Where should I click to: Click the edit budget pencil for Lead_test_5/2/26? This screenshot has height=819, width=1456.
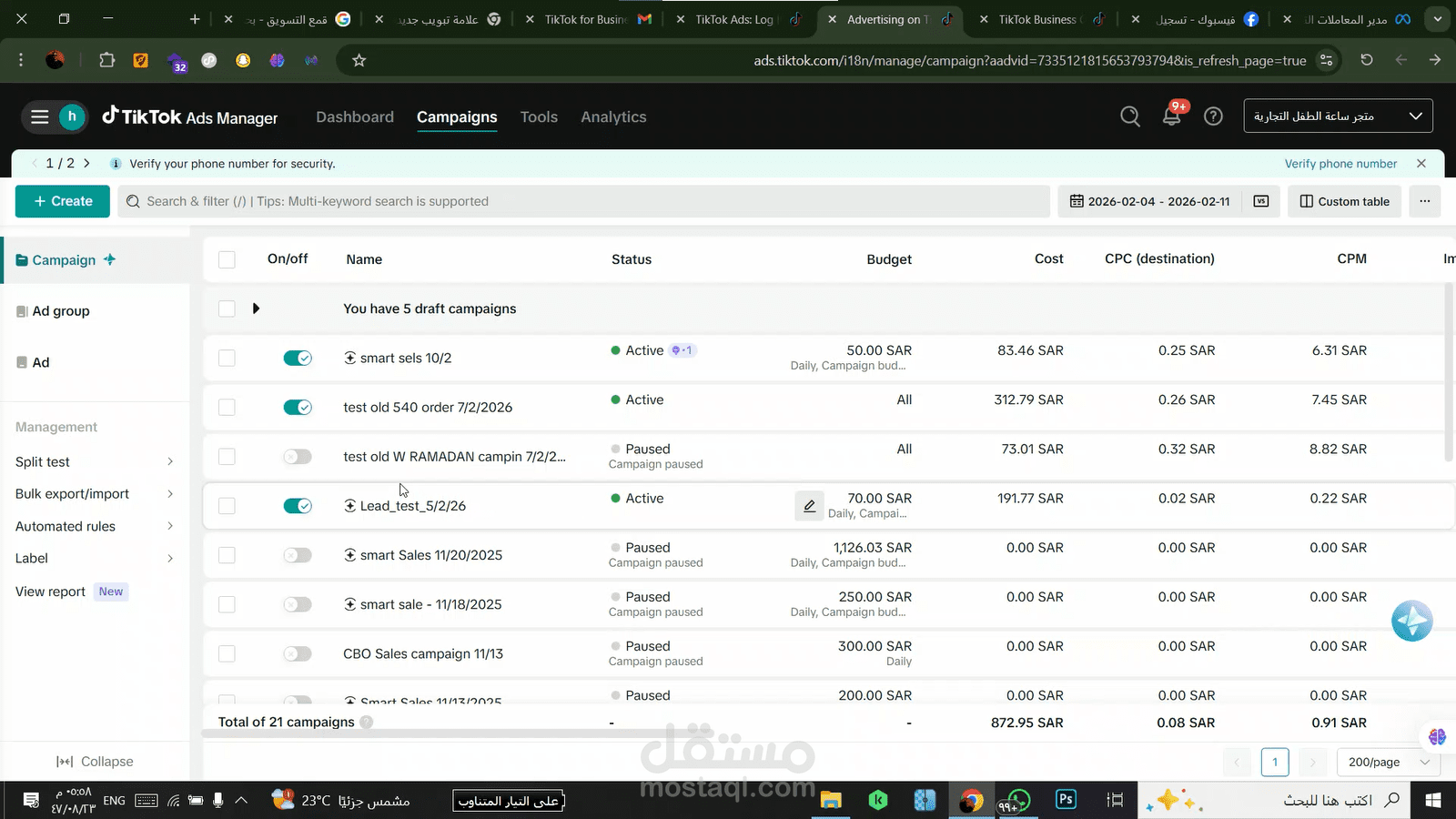tap(809, 506)
